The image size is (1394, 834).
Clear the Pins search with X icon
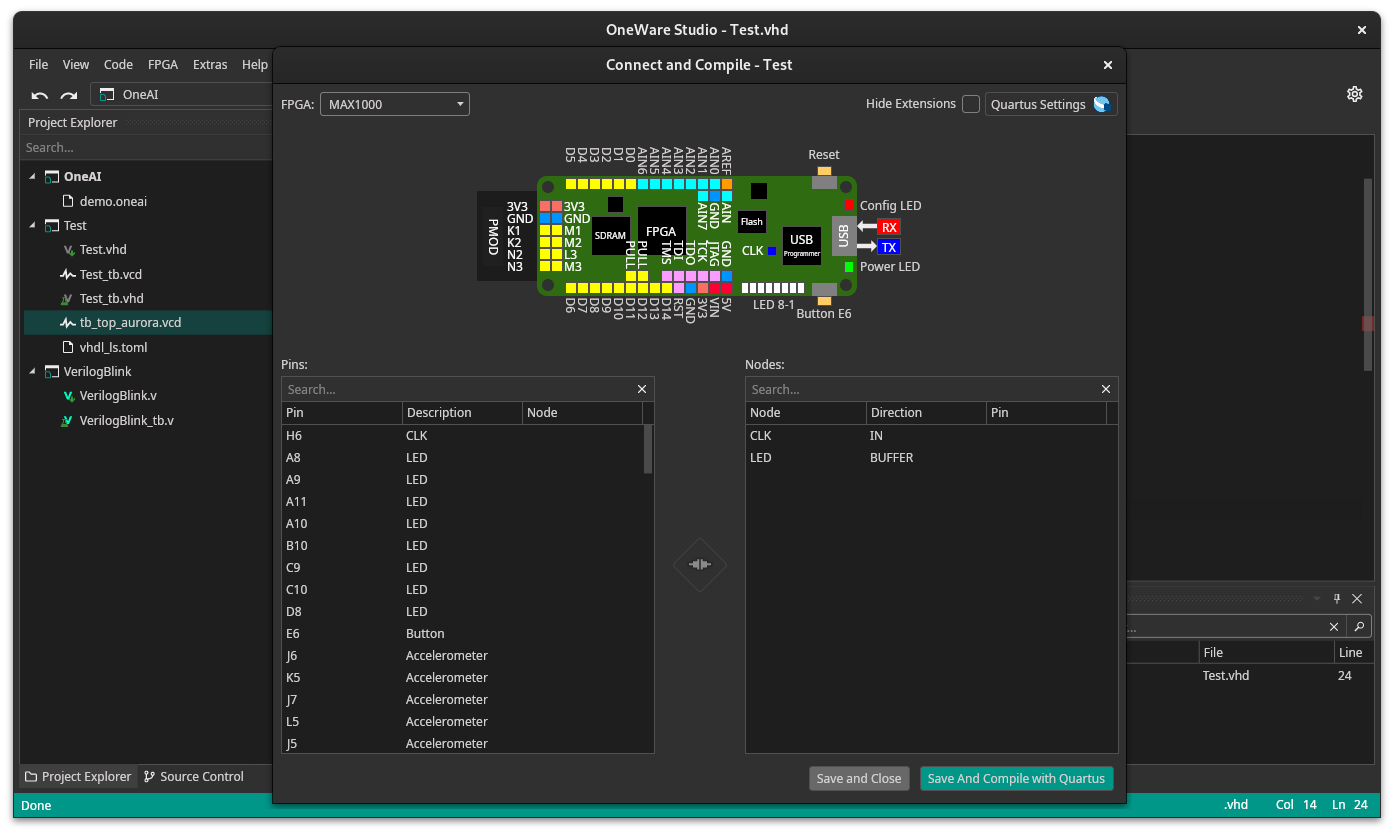(x=642, y=389)
